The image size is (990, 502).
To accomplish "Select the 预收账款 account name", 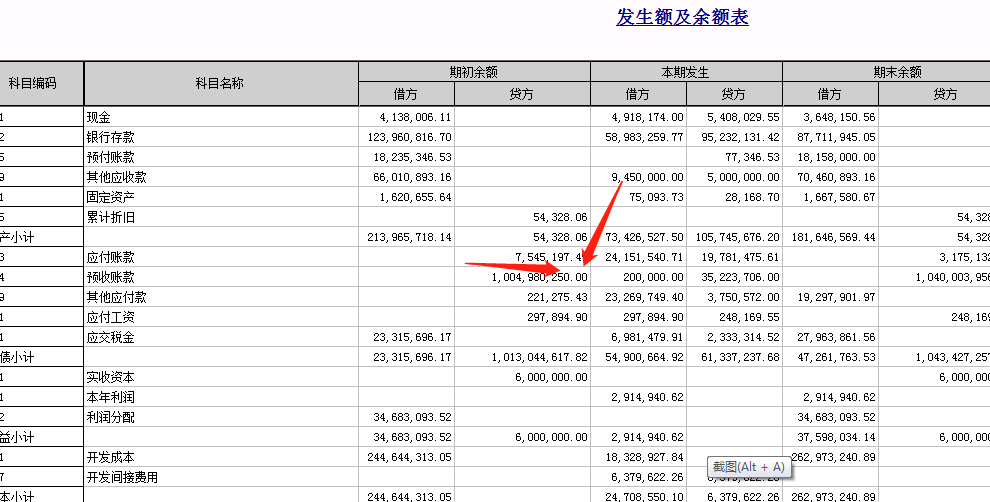I will (110, 277).
